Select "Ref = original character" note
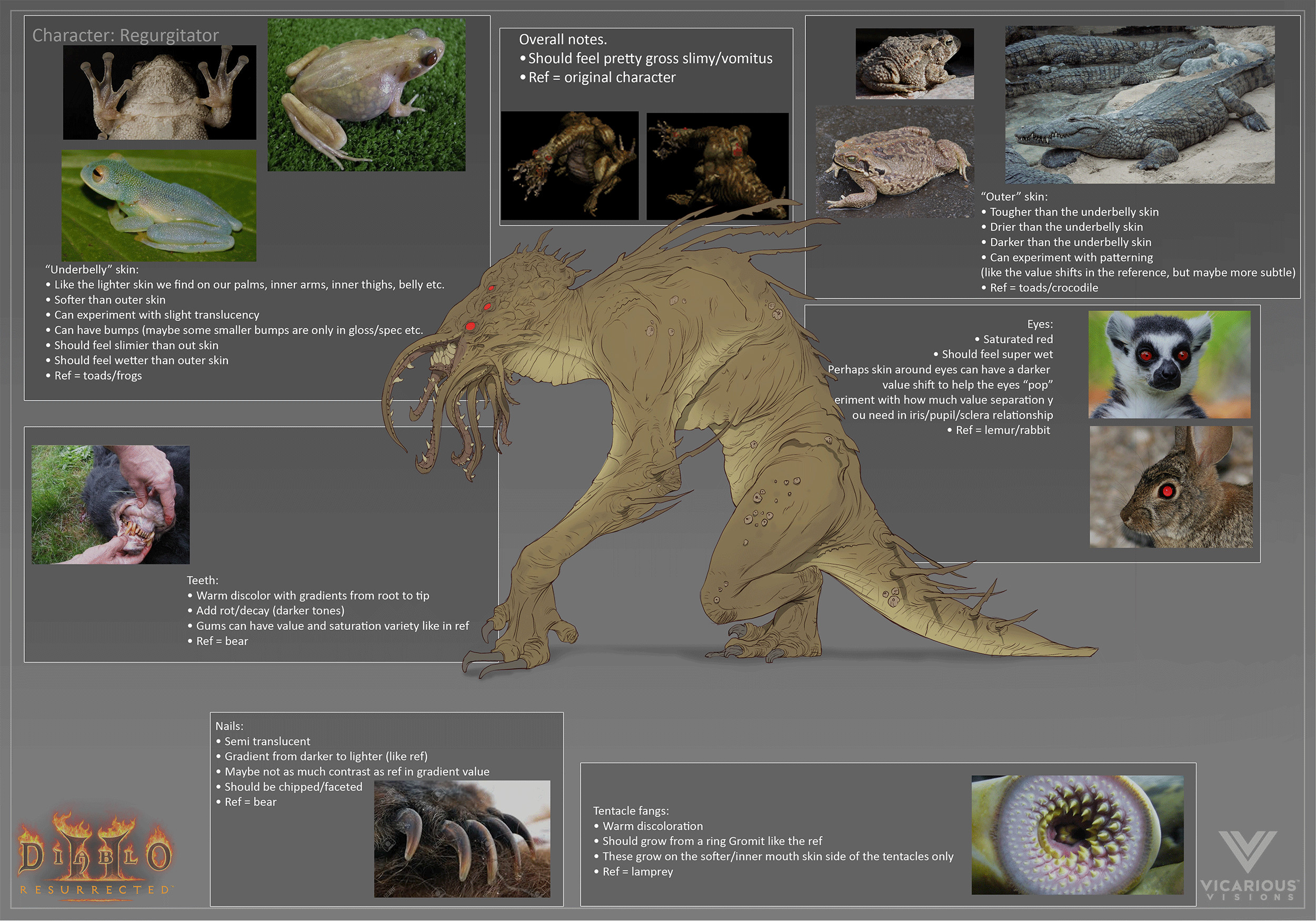 [597, 77]
